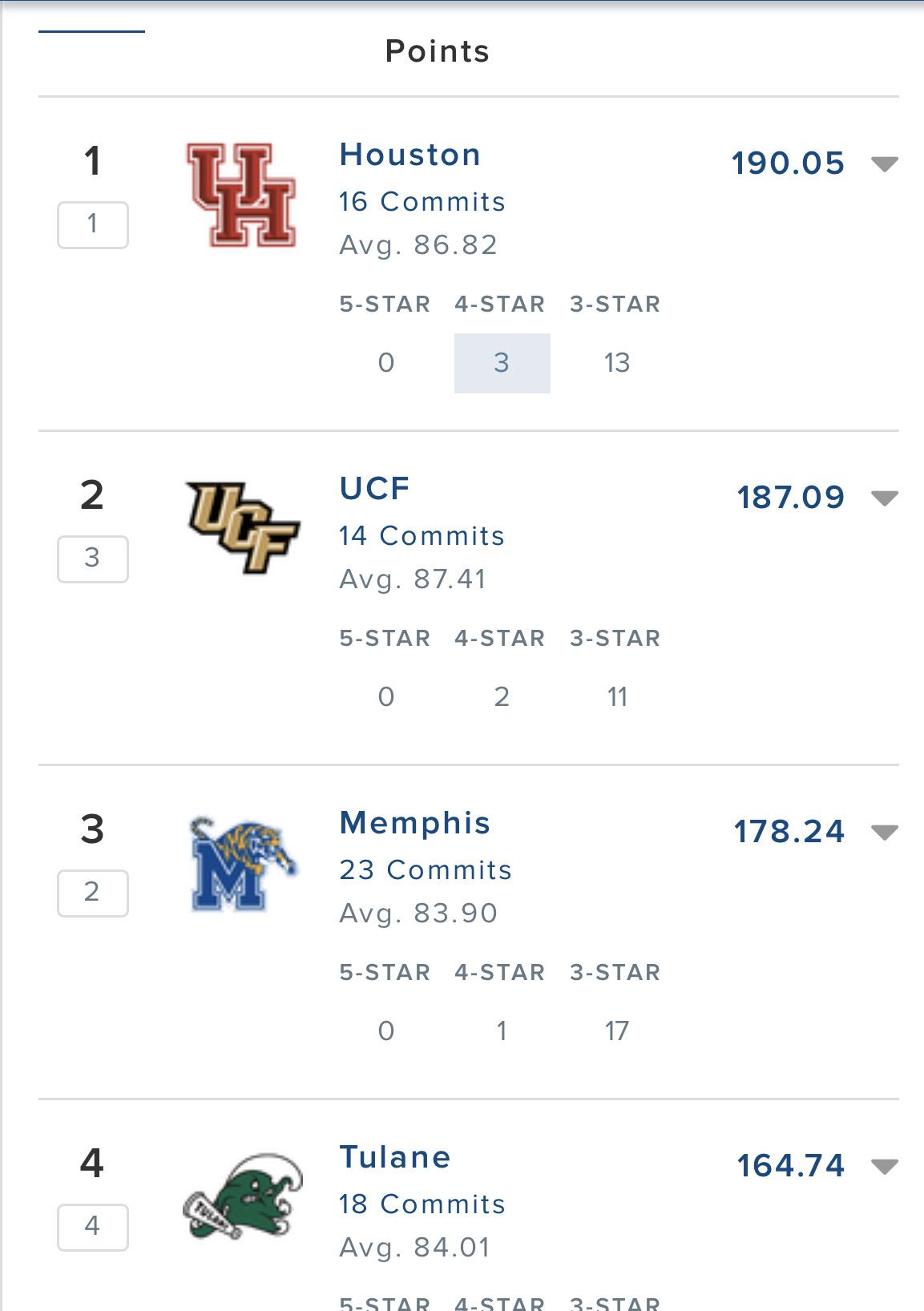Open the UCF team link

coord(374,489)
